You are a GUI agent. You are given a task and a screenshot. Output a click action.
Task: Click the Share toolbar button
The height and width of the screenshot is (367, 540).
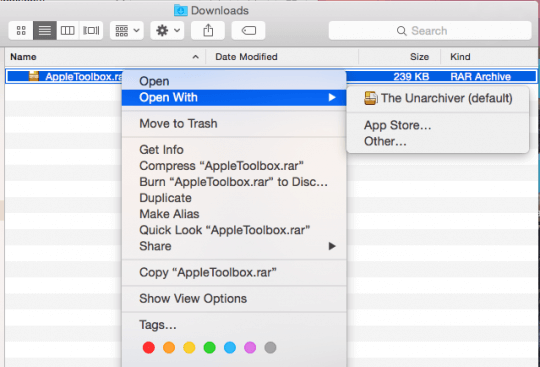(x=208, y=31)
